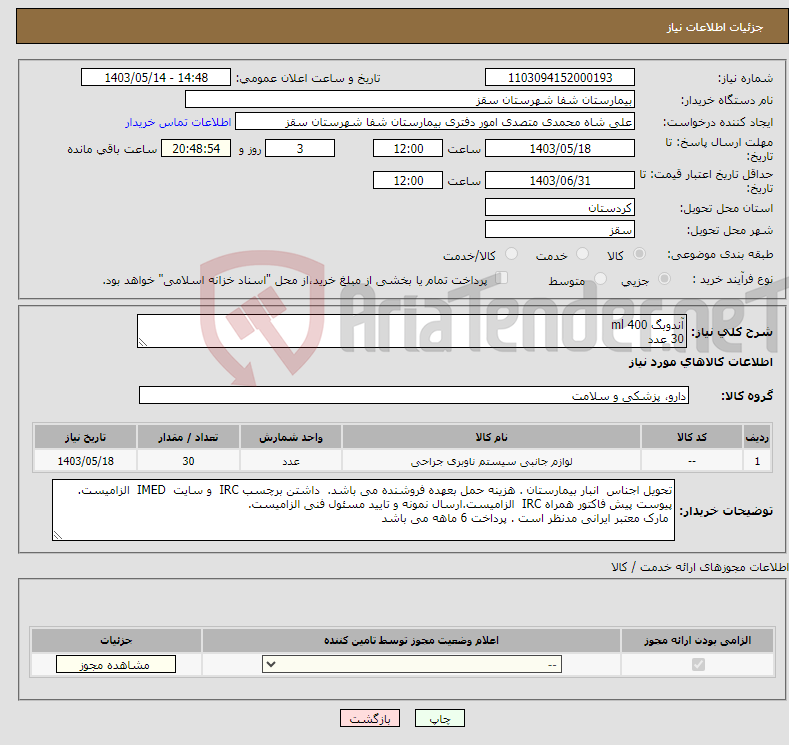Viewport: 789px width, 745px height.
Task: Click the need date cell 1403/05/18
Action: tap(86, 461)
